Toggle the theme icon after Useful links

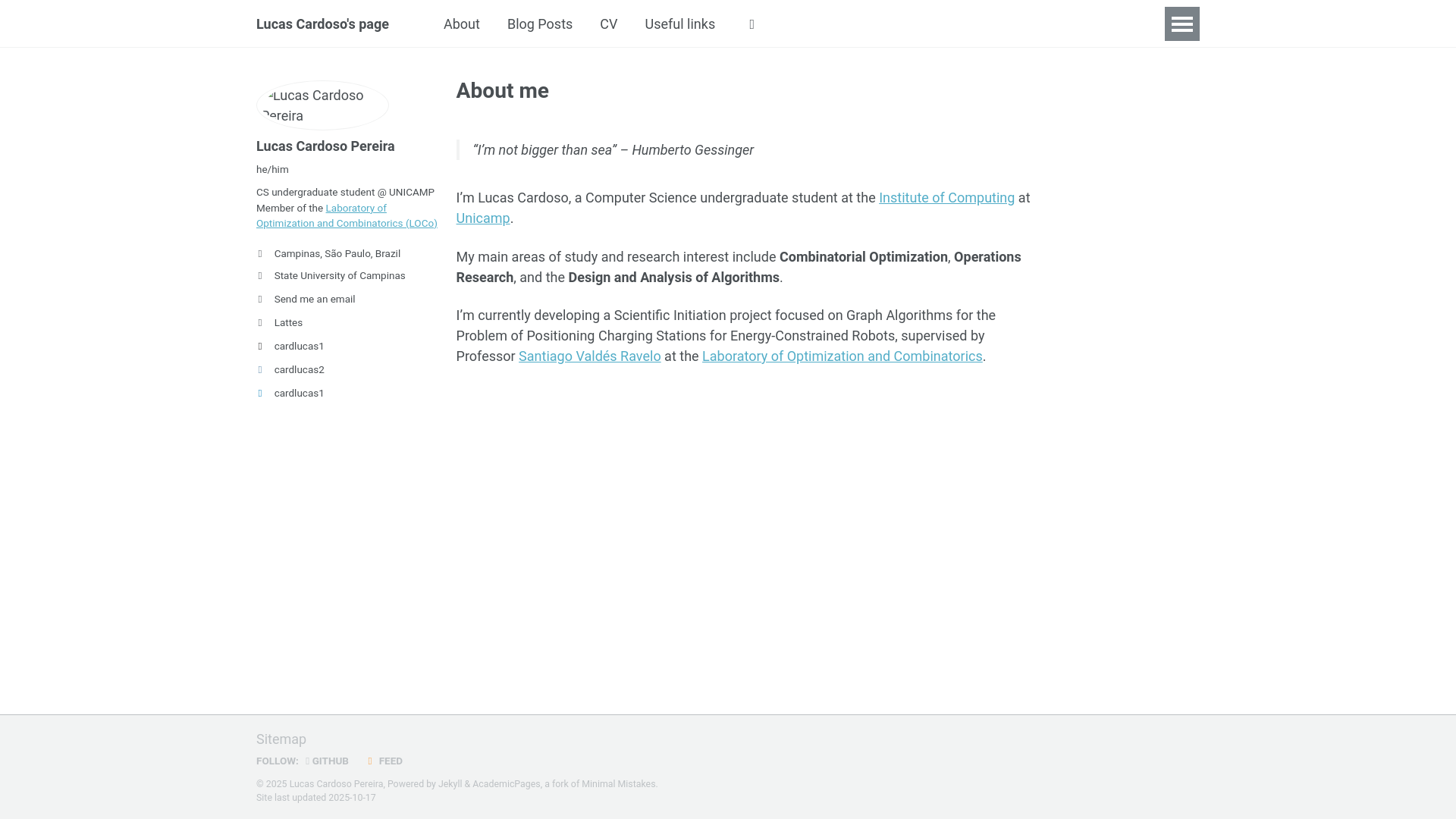[752, 24]
